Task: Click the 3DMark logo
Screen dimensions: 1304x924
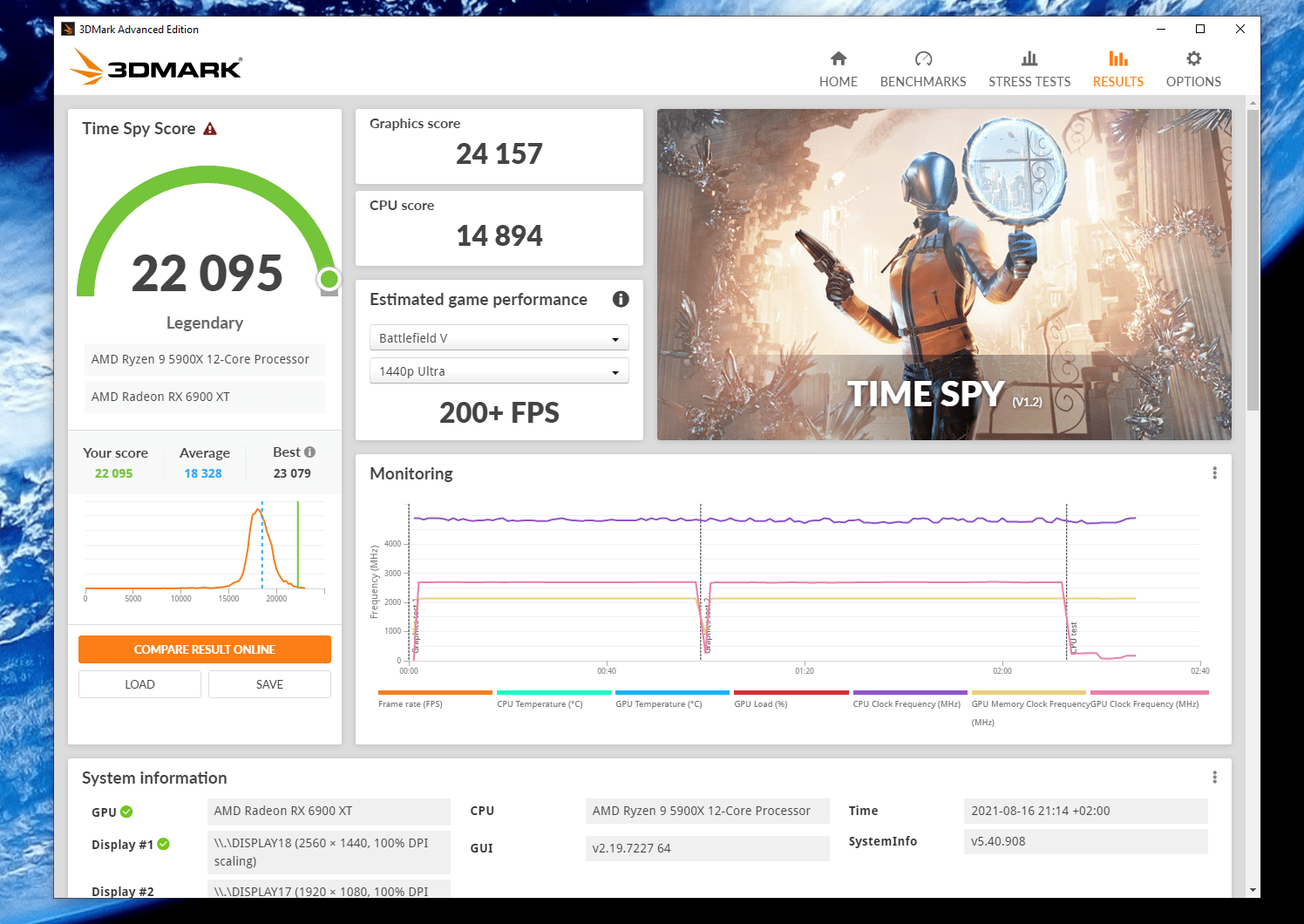Action: click(x=156, y=66)
